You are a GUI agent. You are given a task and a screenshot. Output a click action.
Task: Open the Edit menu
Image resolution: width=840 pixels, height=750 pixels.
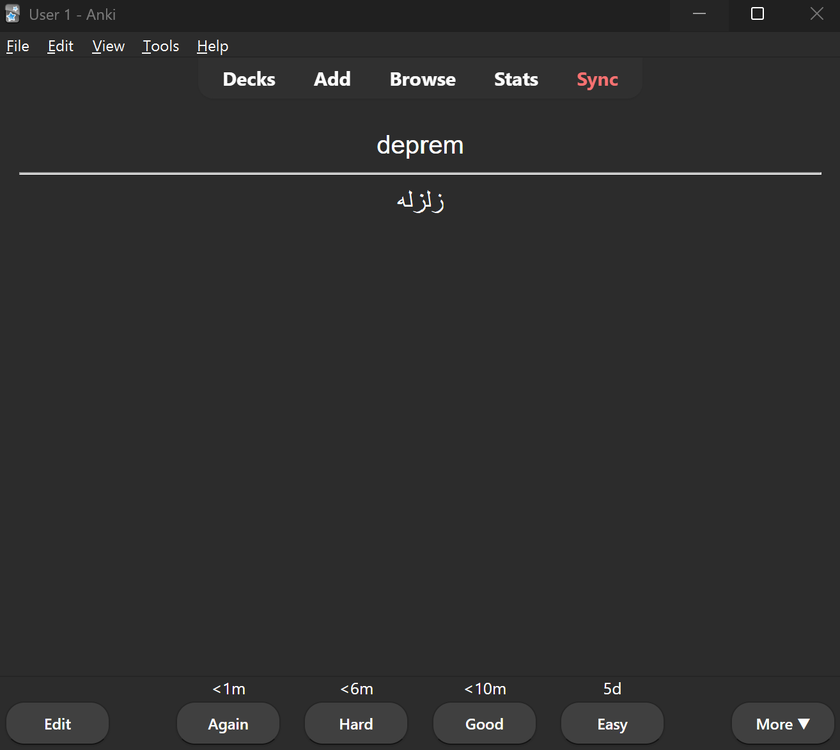[x=60, y=46]
